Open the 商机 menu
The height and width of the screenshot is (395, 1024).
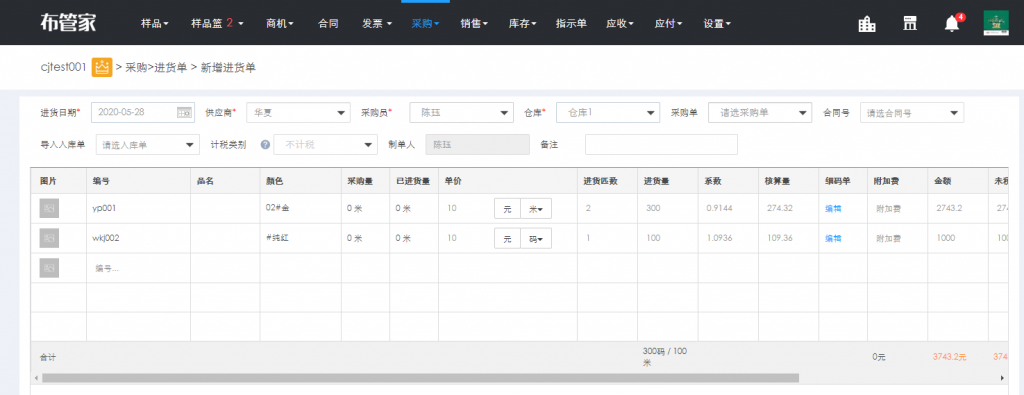click(280, 24)
